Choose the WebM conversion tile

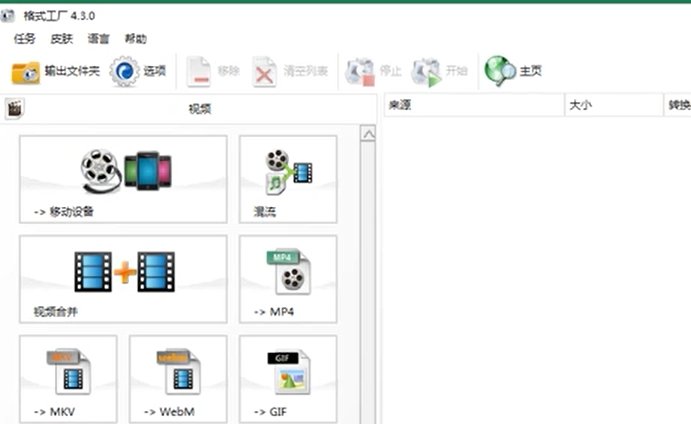(178, 379)
